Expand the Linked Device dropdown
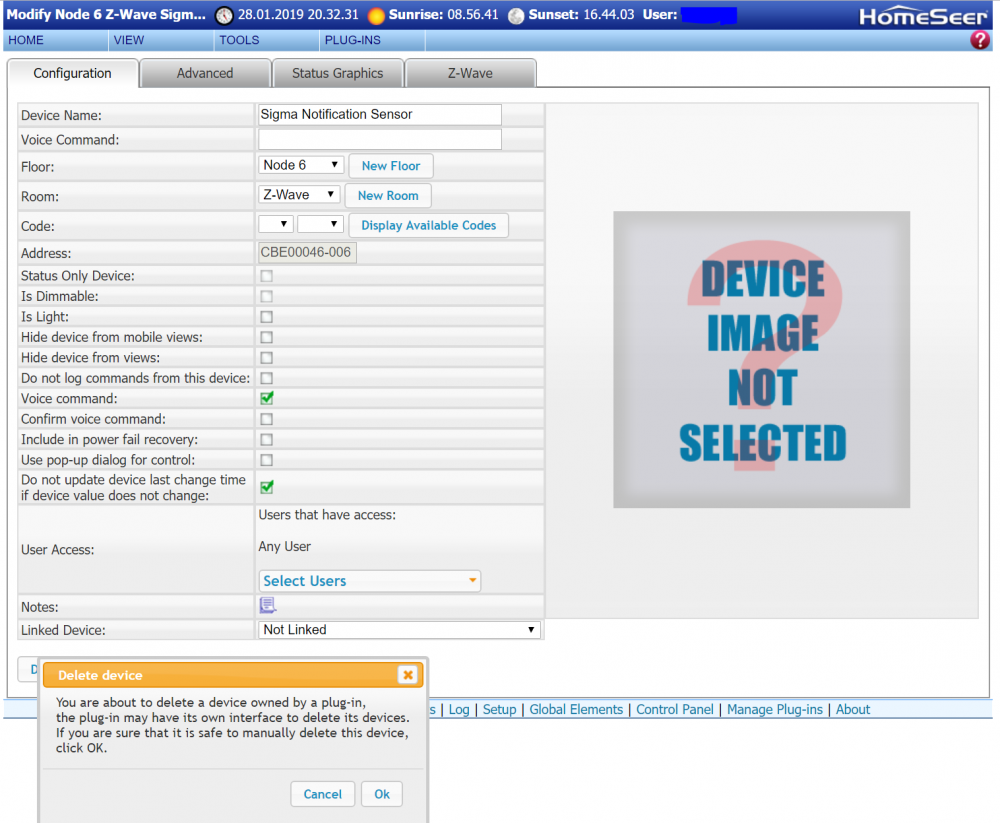This screenshot has height=823, width=1000. [x=399, y=630]
